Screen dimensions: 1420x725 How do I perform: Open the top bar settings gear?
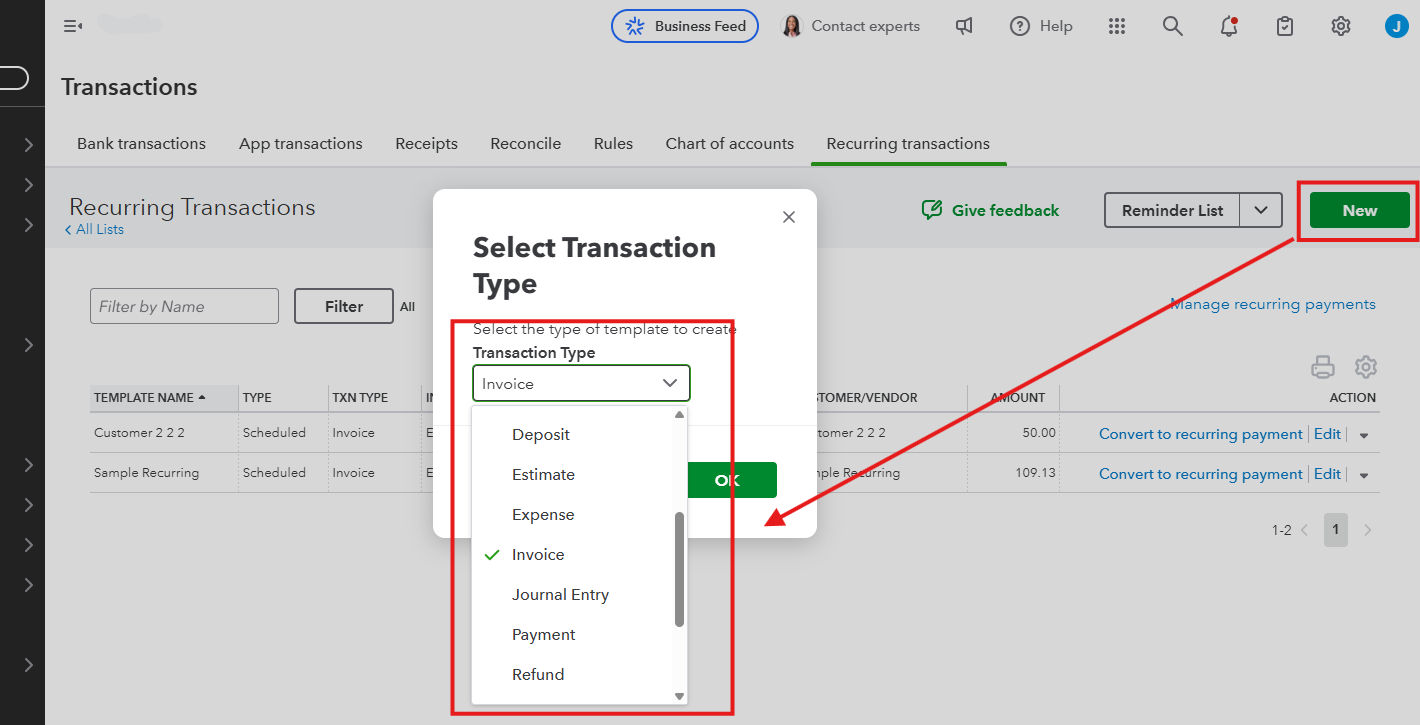(1341, 26)
